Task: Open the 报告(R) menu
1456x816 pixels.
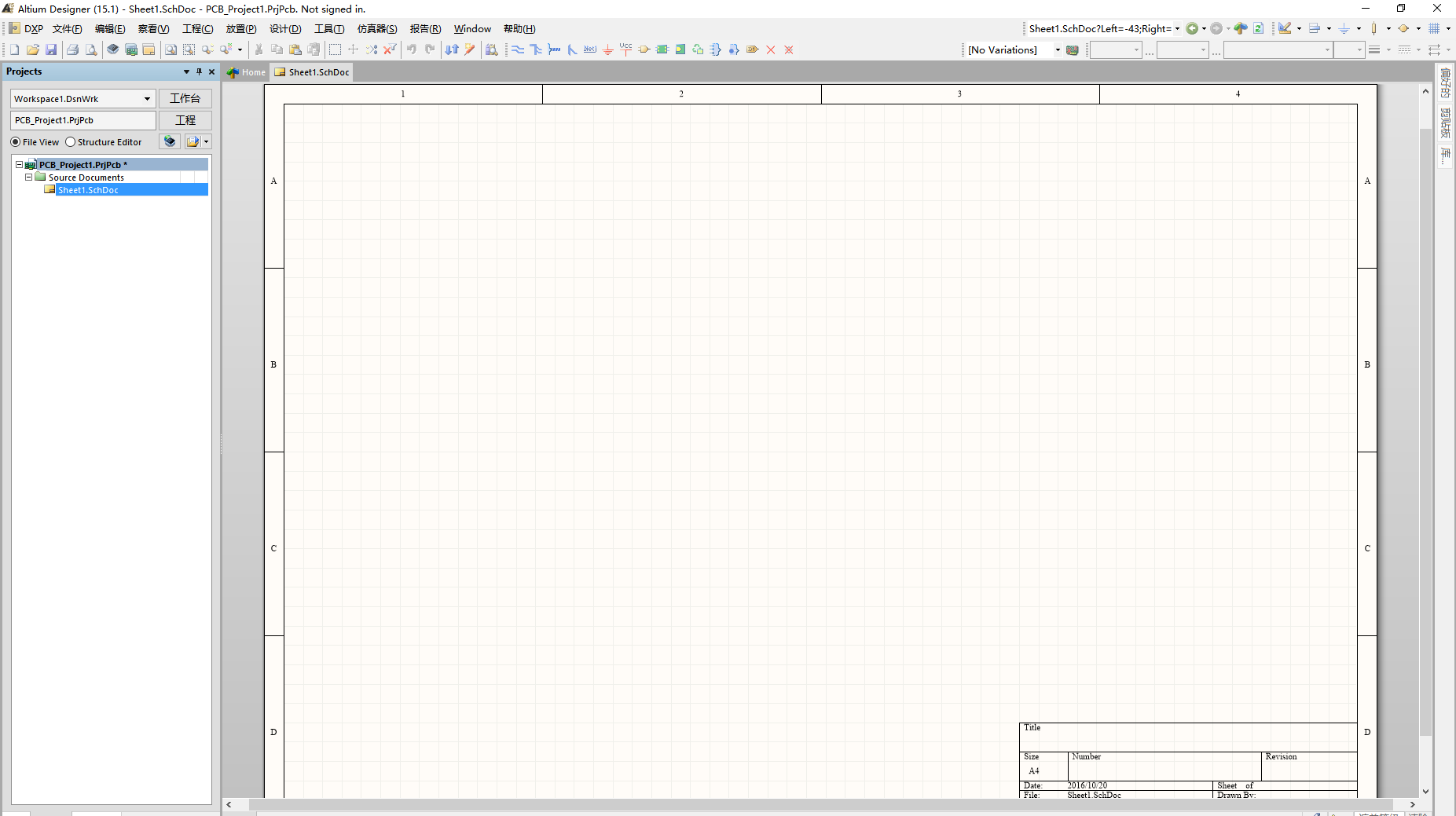Action: [x=425, y=29]
